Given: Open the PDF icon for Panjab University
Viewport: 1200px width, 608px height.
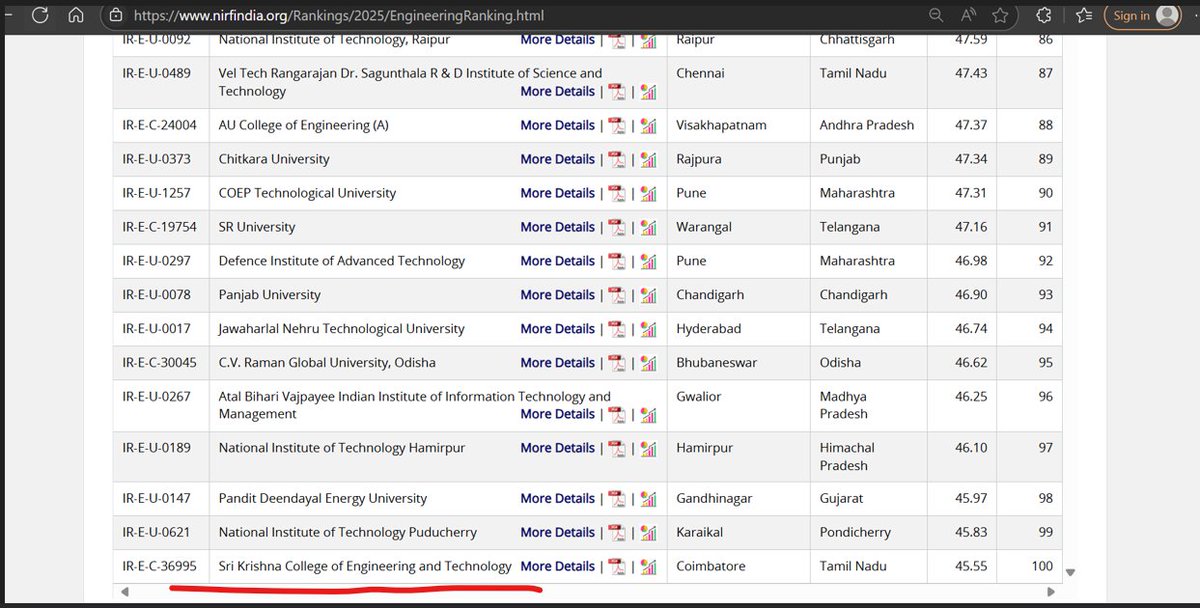Looking at the screenshot, I should pos(617,295).
